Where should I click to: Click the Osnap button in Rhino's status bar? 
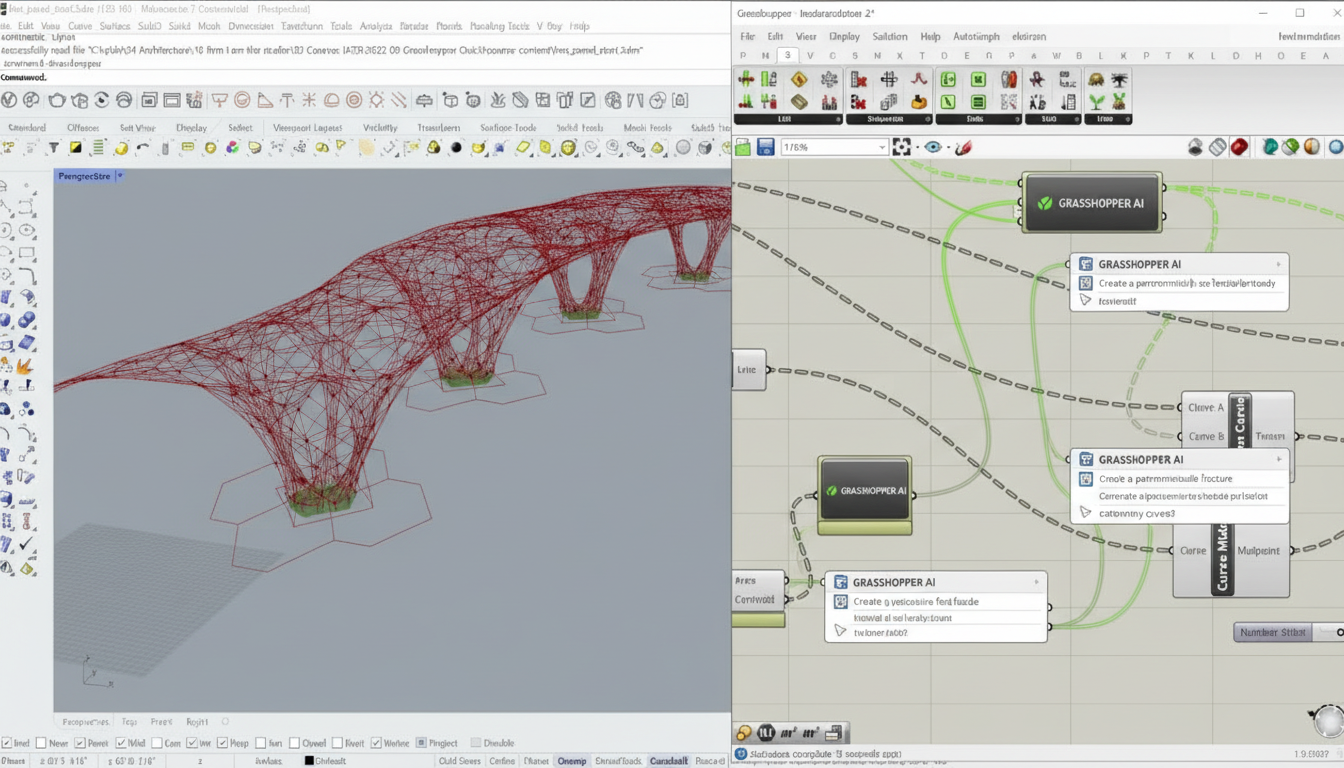[571, 760]
